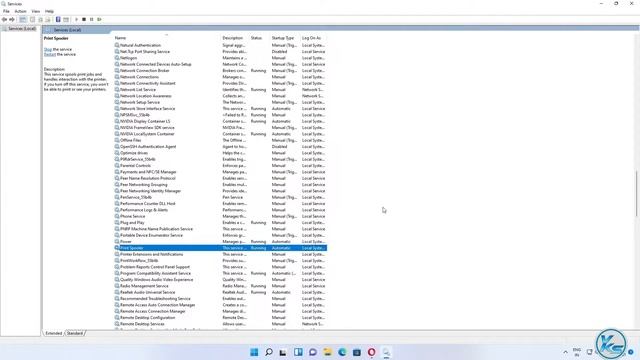Show hidden tray icons chevron

tap(565, 352)
